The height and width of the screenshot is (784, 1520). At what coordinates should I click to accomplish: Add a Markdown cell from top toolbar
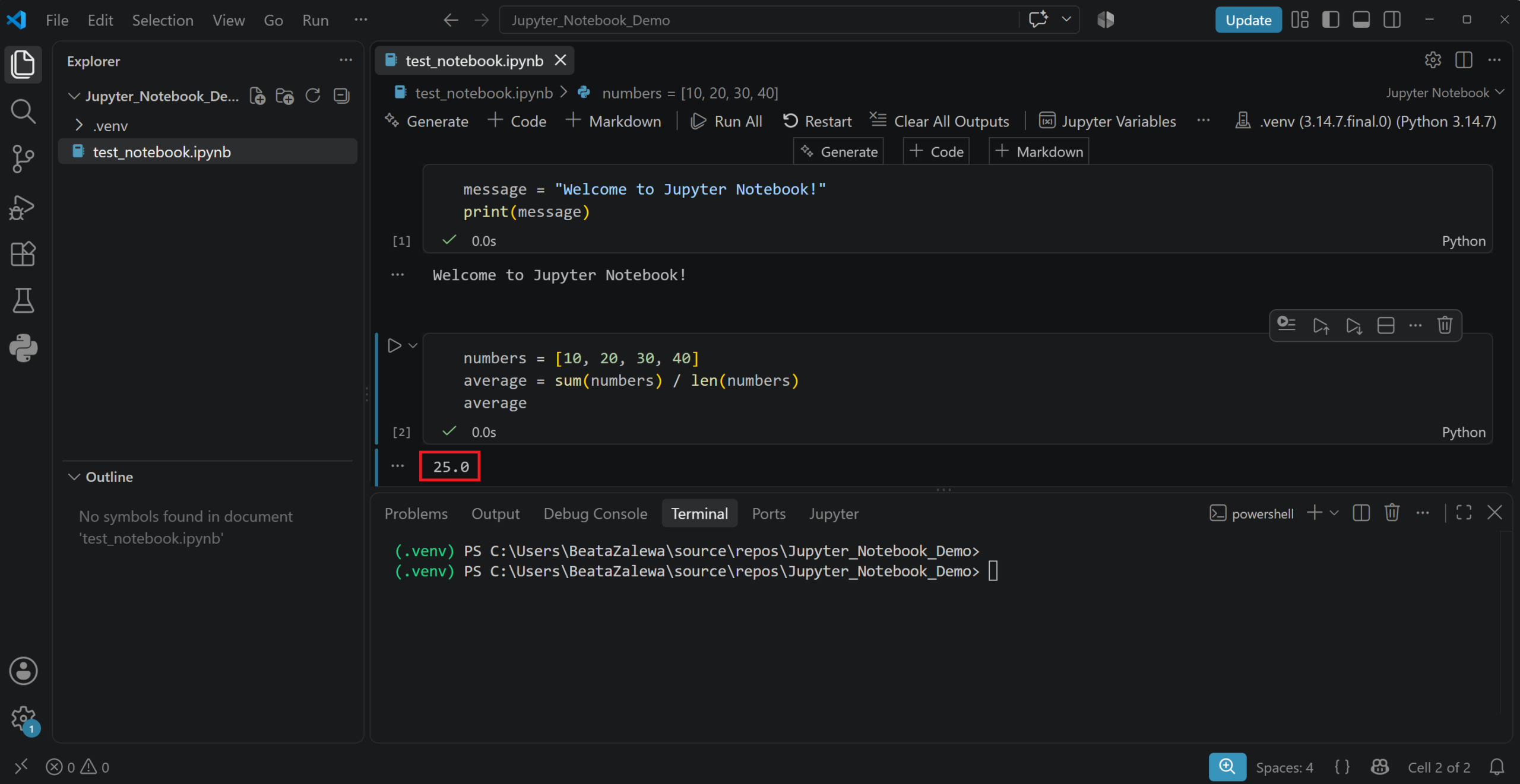pyautogui.click(x=614, y=121)
